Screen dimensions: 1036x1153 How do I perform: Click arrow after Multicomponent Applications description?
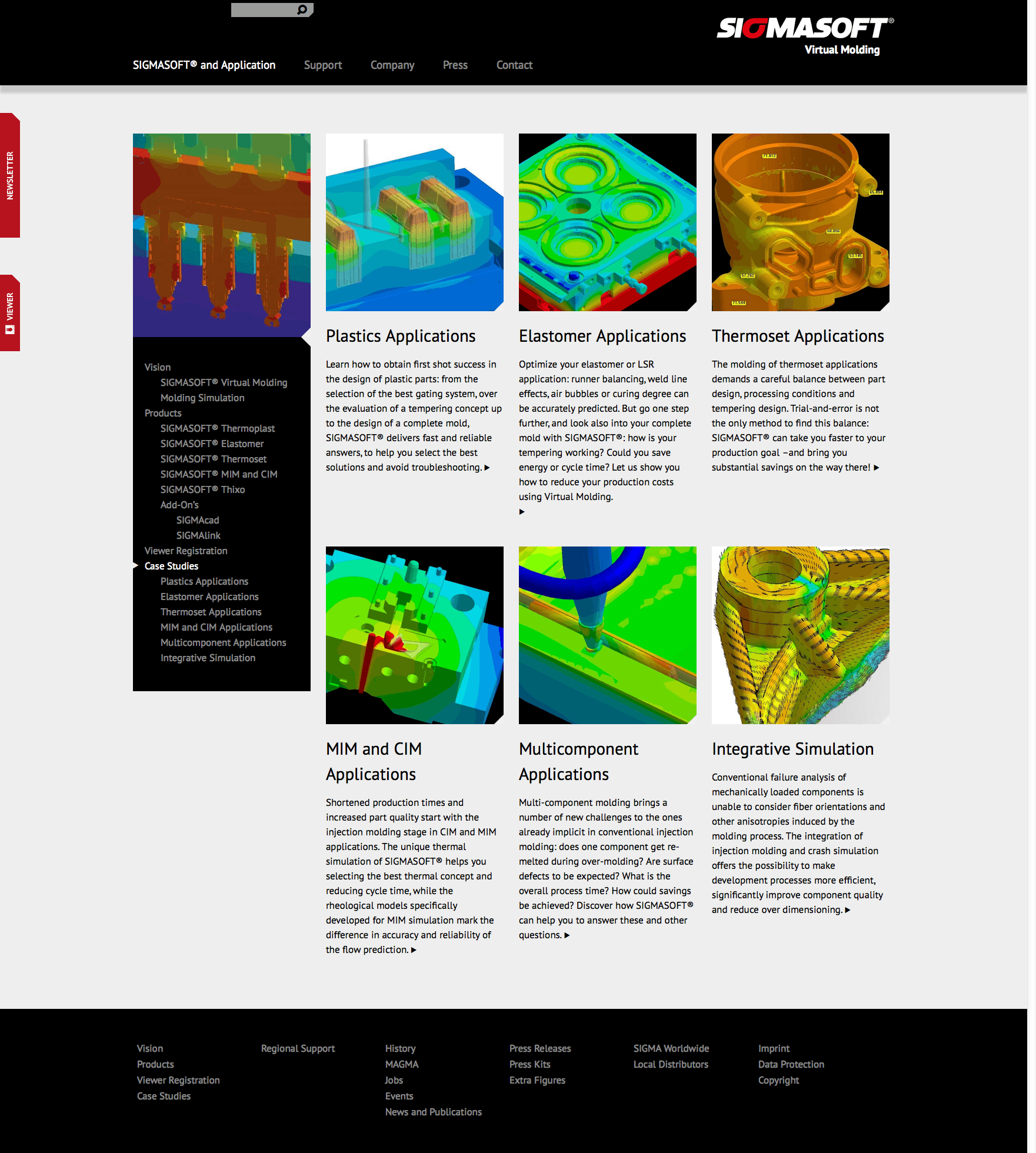coord(567,935)
